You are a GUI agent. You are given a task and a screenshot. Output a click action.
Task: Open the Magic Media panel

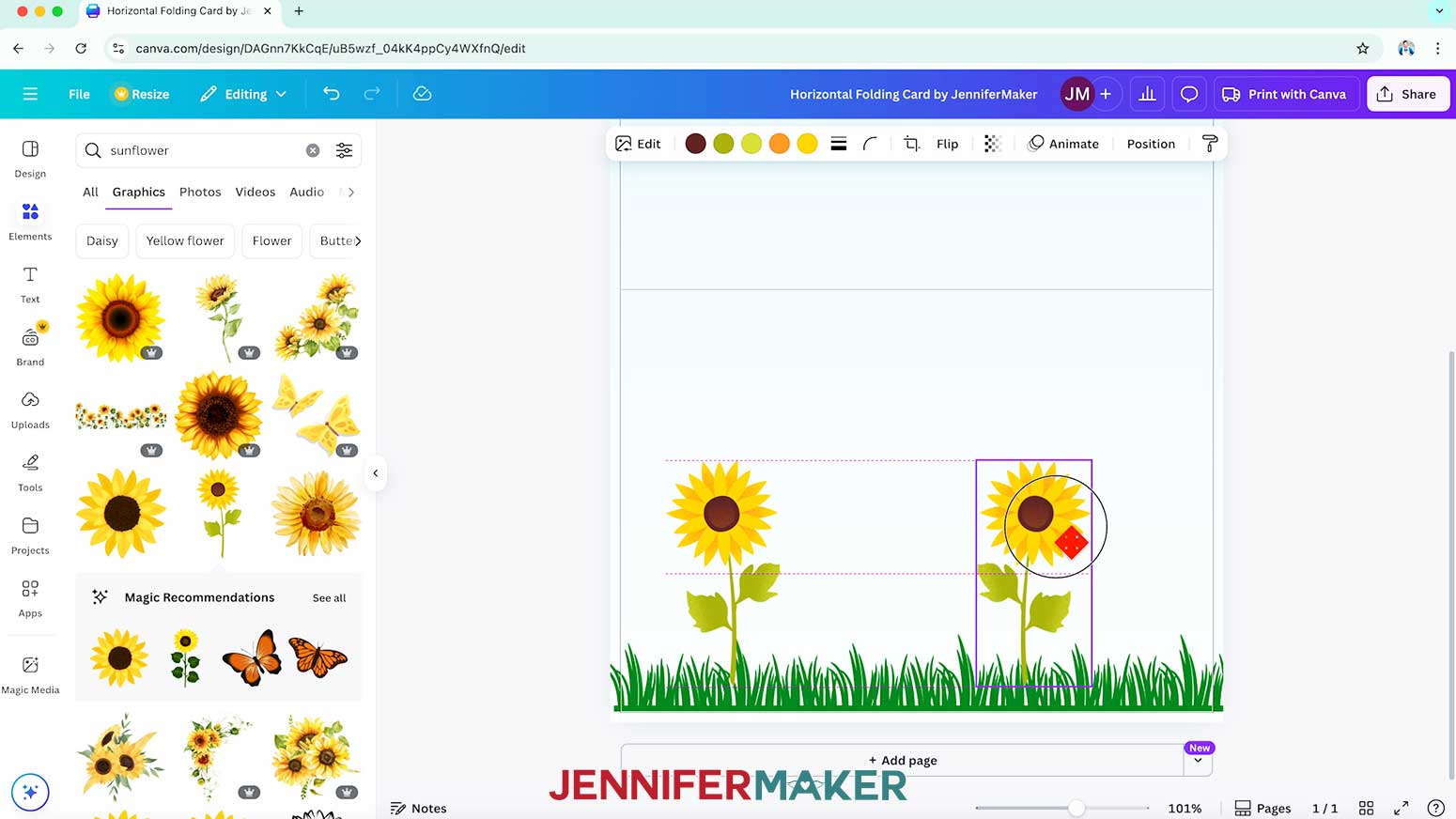tap(30, 674)
